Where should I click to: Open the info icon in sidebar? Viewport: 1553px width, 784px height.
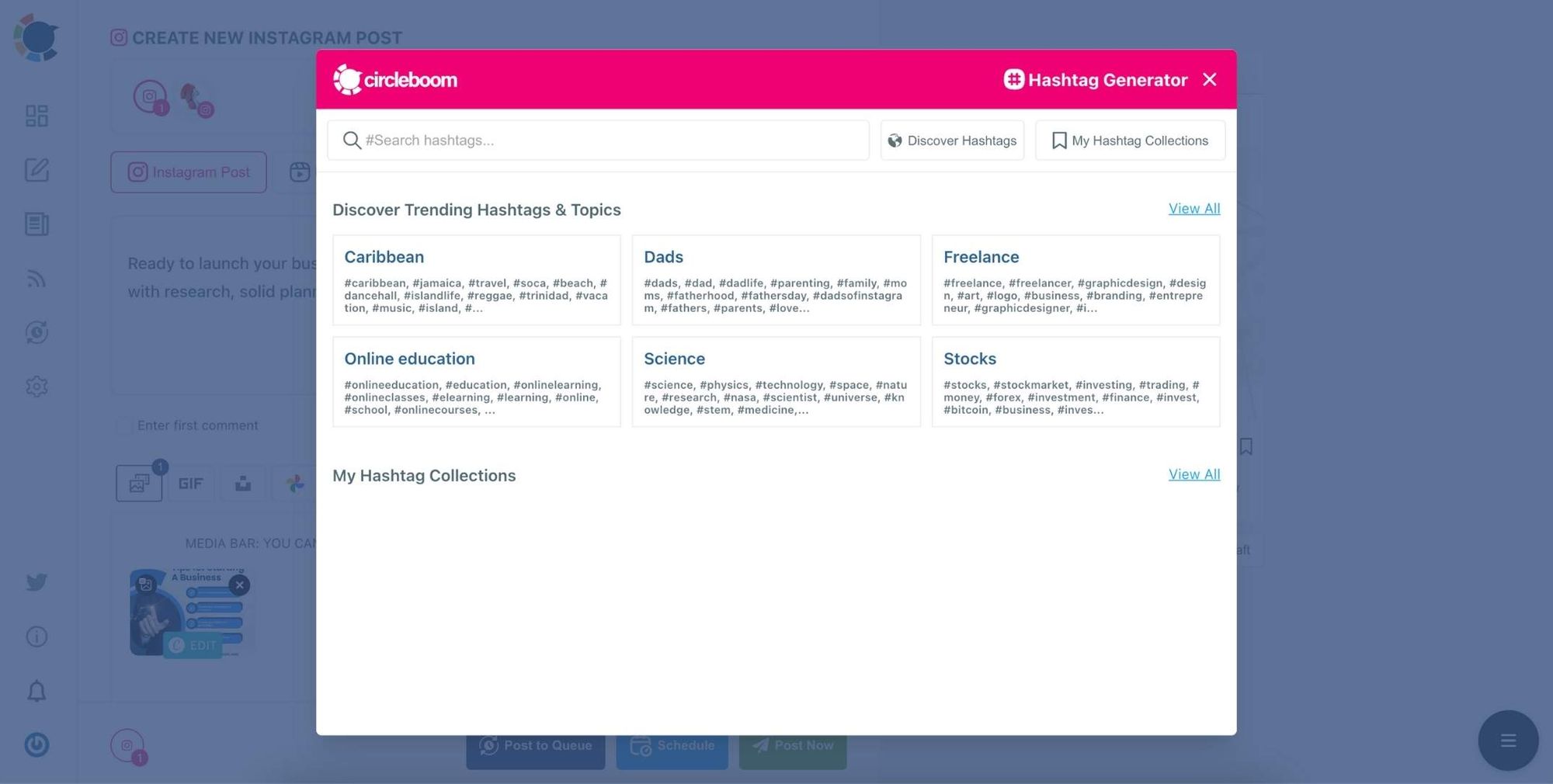coord(36,637)
